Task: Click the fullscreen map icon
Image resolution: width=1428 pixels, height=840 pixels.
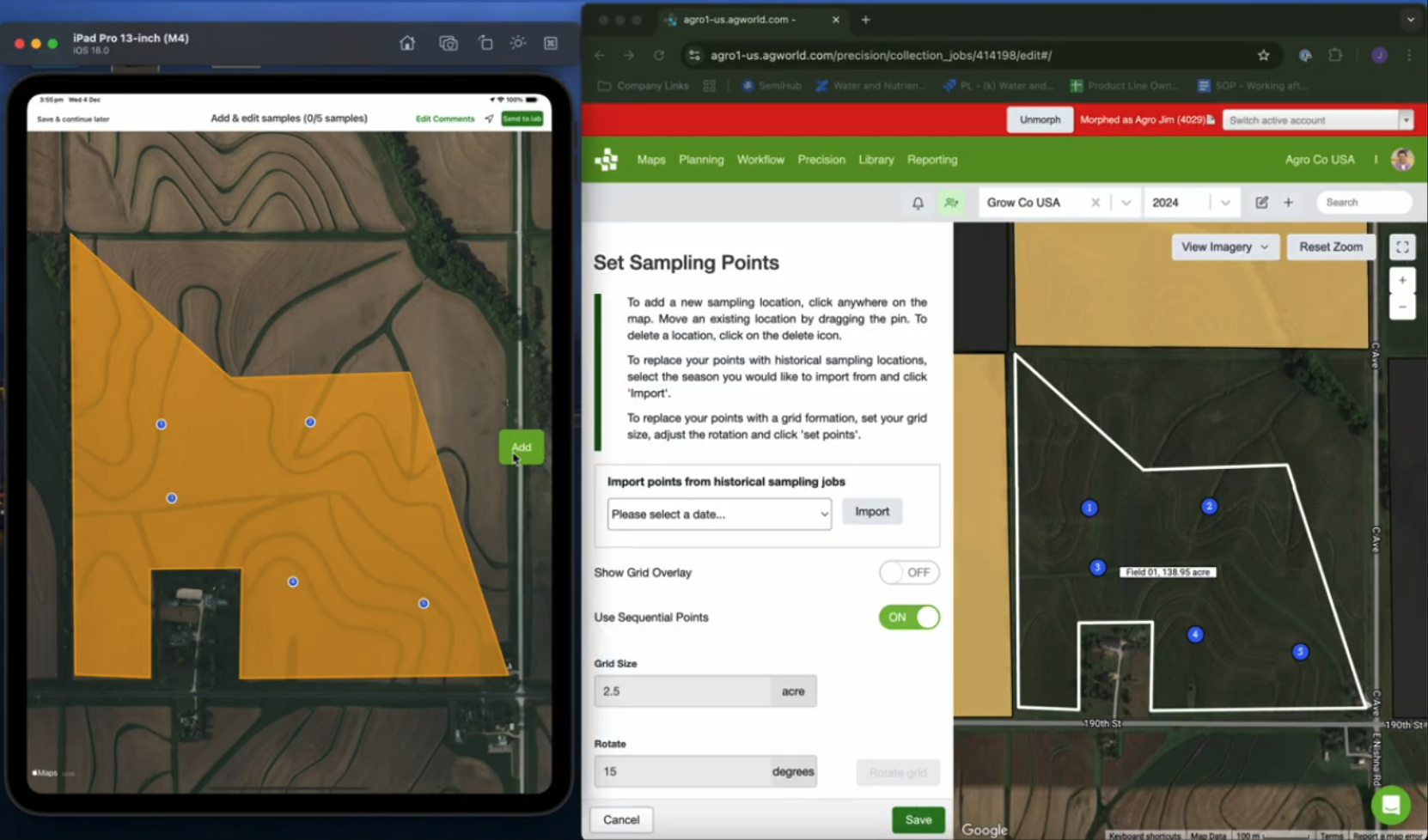Action: coord(1402,247)
